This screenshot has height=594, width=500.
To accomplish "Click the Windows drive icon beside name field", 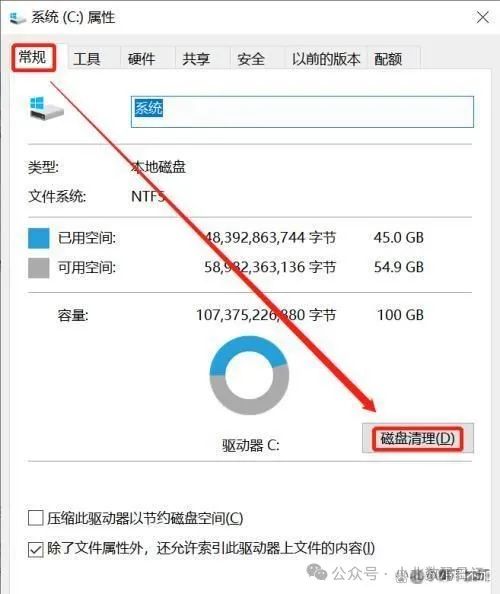I will pyautogui.click(x=46, y=109).
